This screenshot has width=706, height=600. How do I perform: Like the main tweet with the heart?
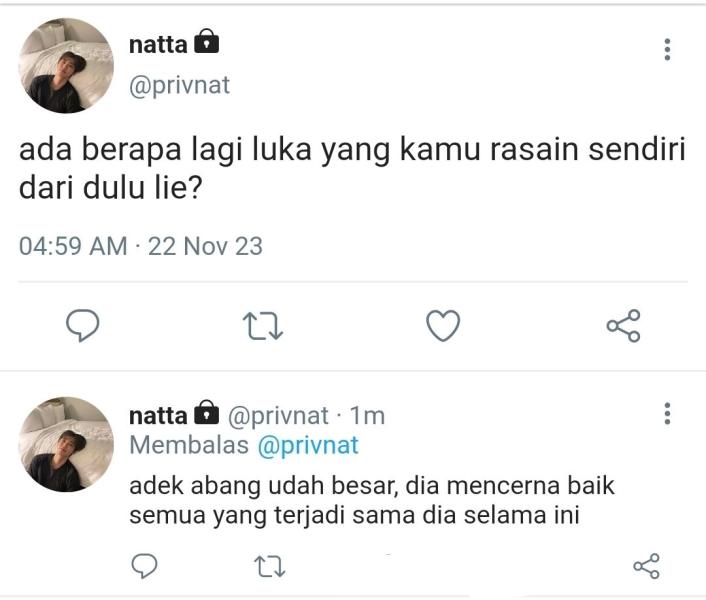[443, 325]
